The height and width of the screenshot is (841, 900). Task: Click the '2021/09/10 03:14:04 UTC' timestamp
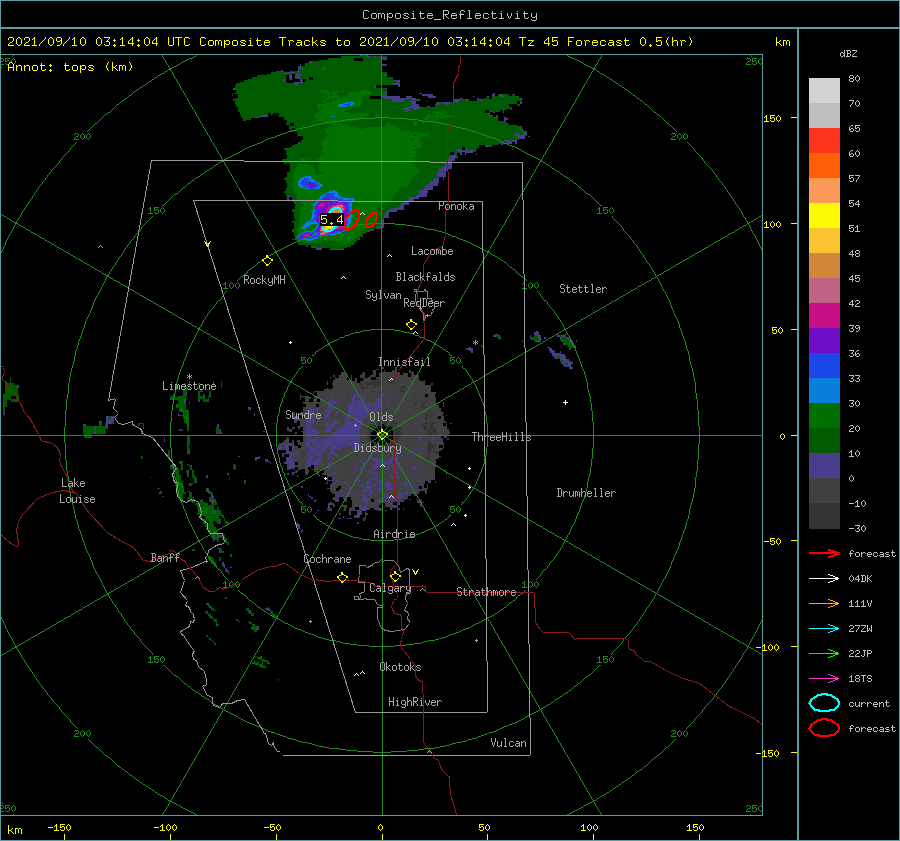pyautogui.click(x=98, y=42)
